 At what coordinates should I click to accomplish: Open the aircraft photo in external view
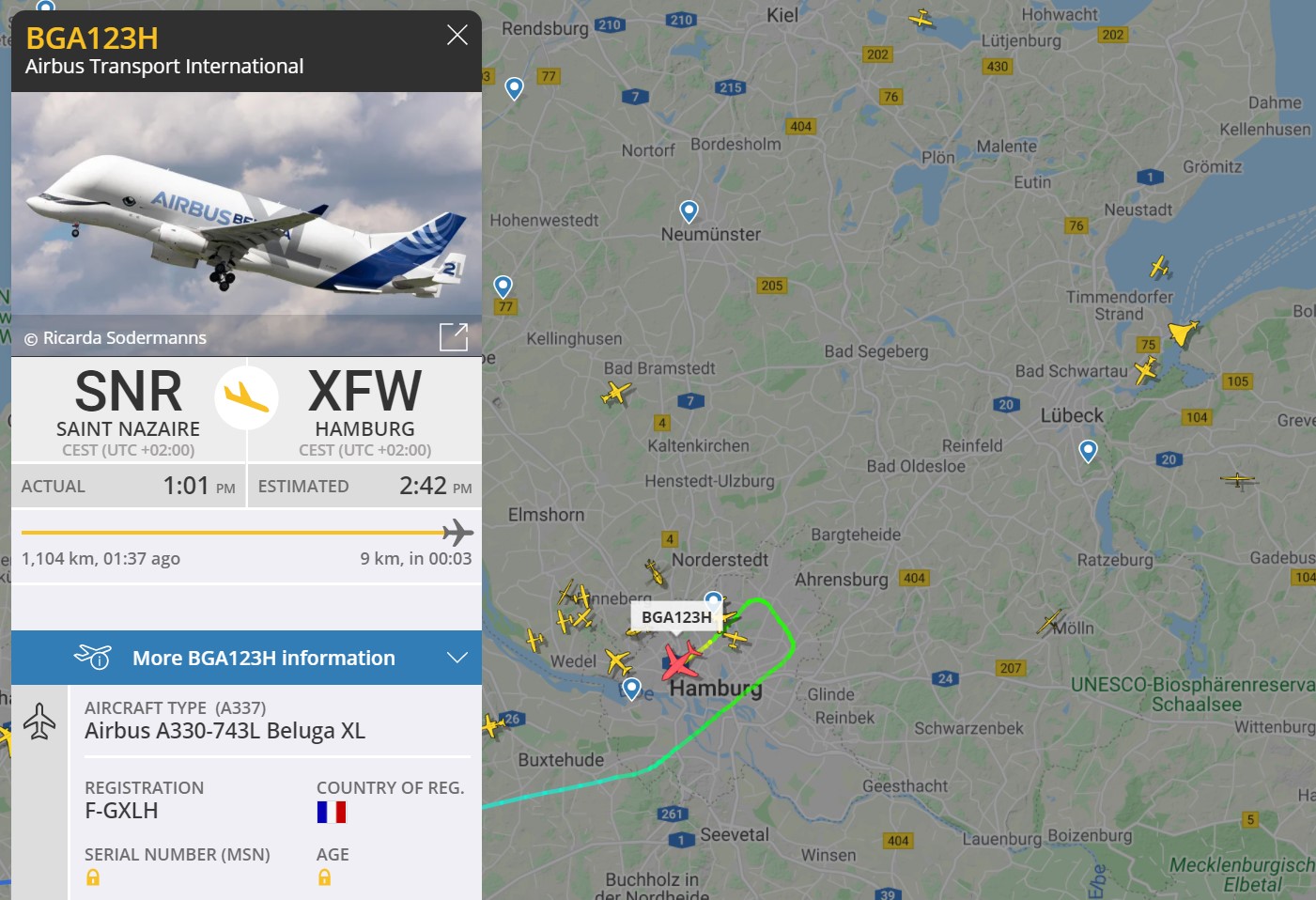pyautogui.click(x=454, y=336)
